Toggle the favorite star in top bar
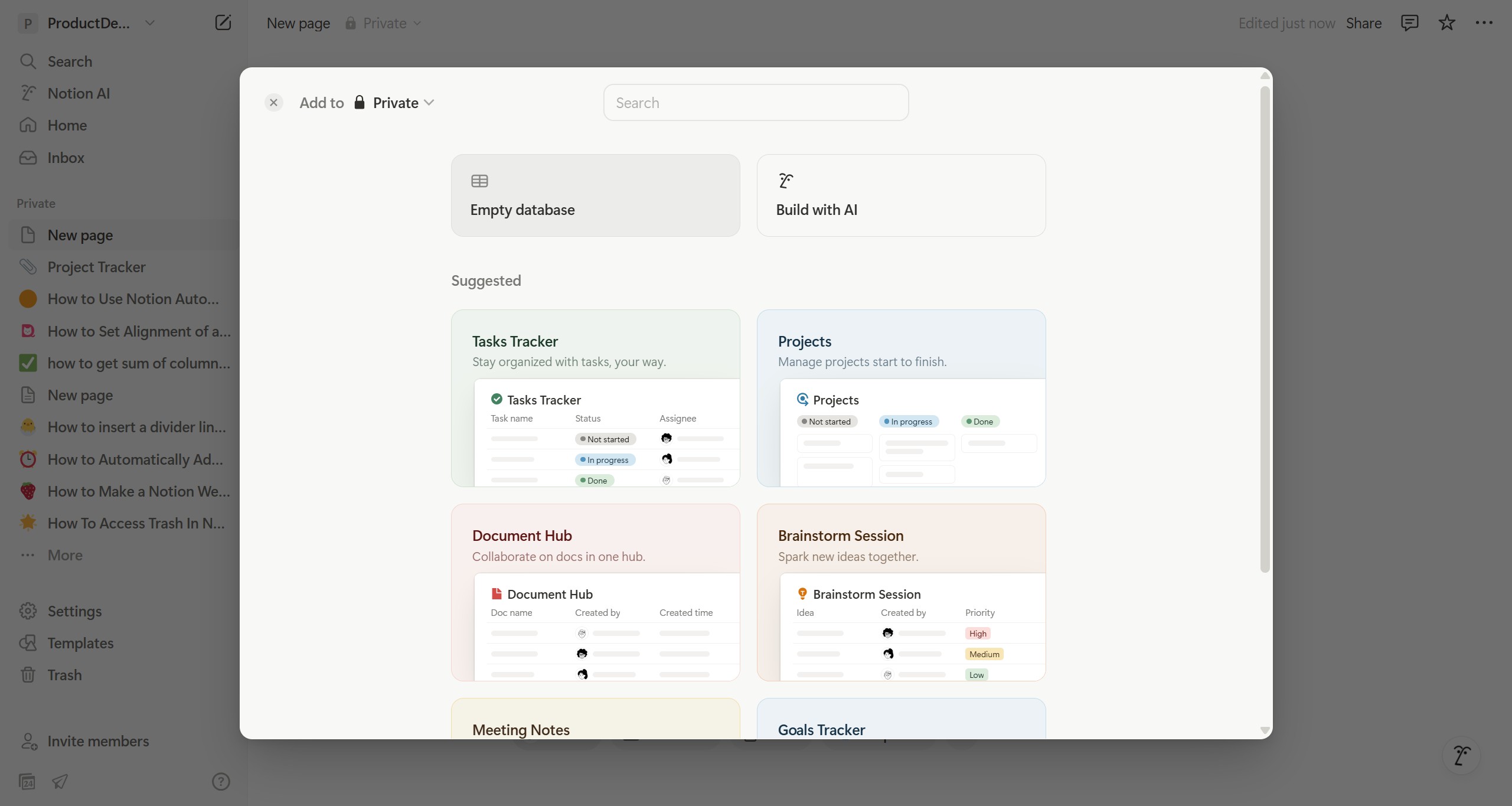 pos(1446,23)
